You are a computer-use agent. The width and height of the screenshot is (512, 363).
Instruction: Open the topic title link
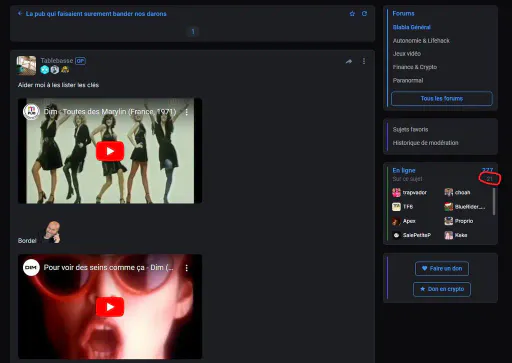(96, 14)
